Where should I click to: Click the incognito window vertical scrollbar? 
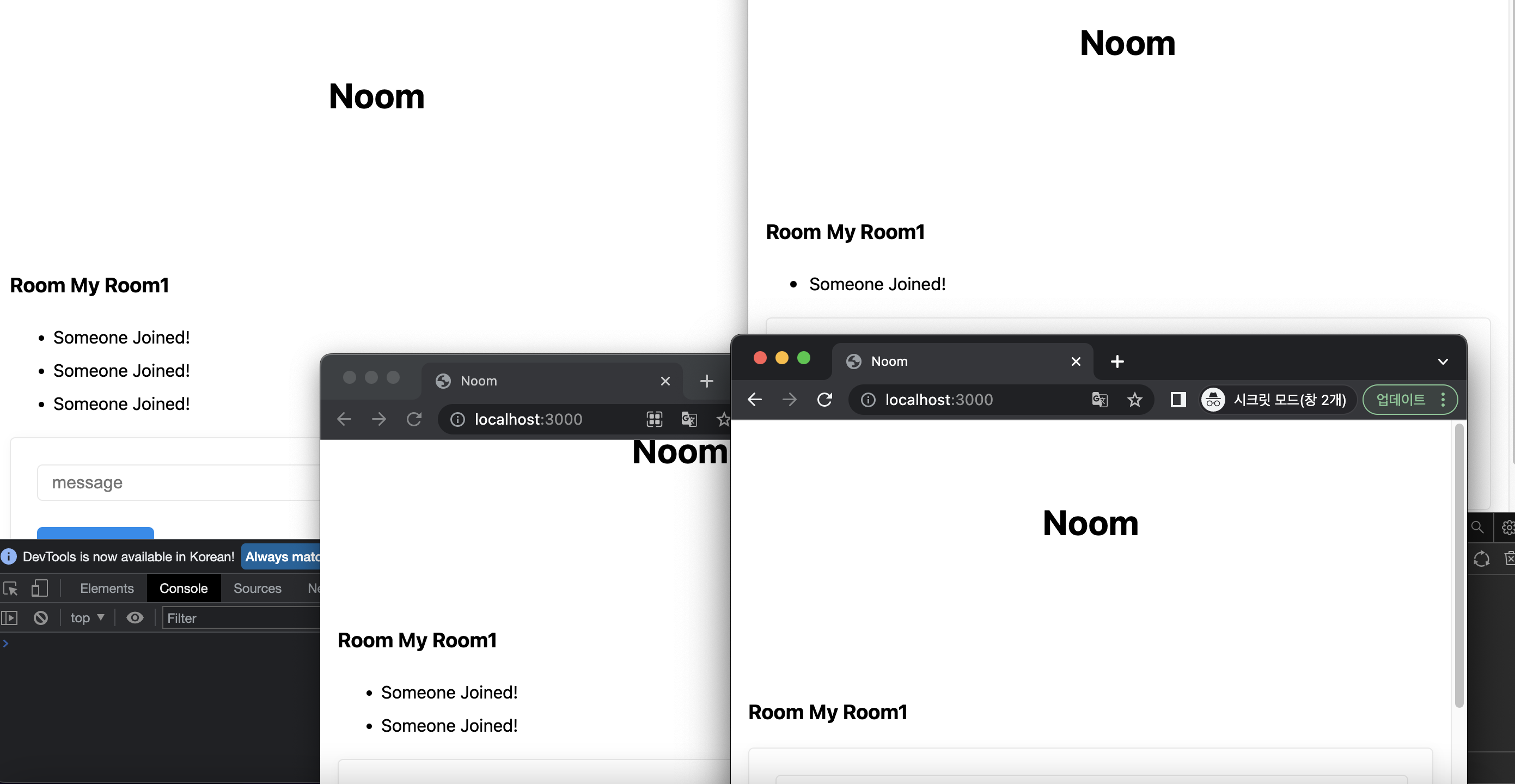click(x=1458, y=565)
